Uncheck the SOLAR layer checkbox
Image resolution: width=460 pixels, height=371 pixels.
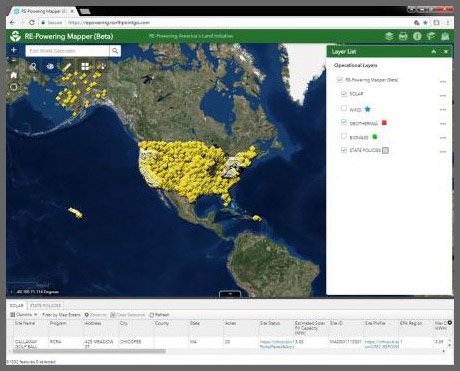[344, 94]
